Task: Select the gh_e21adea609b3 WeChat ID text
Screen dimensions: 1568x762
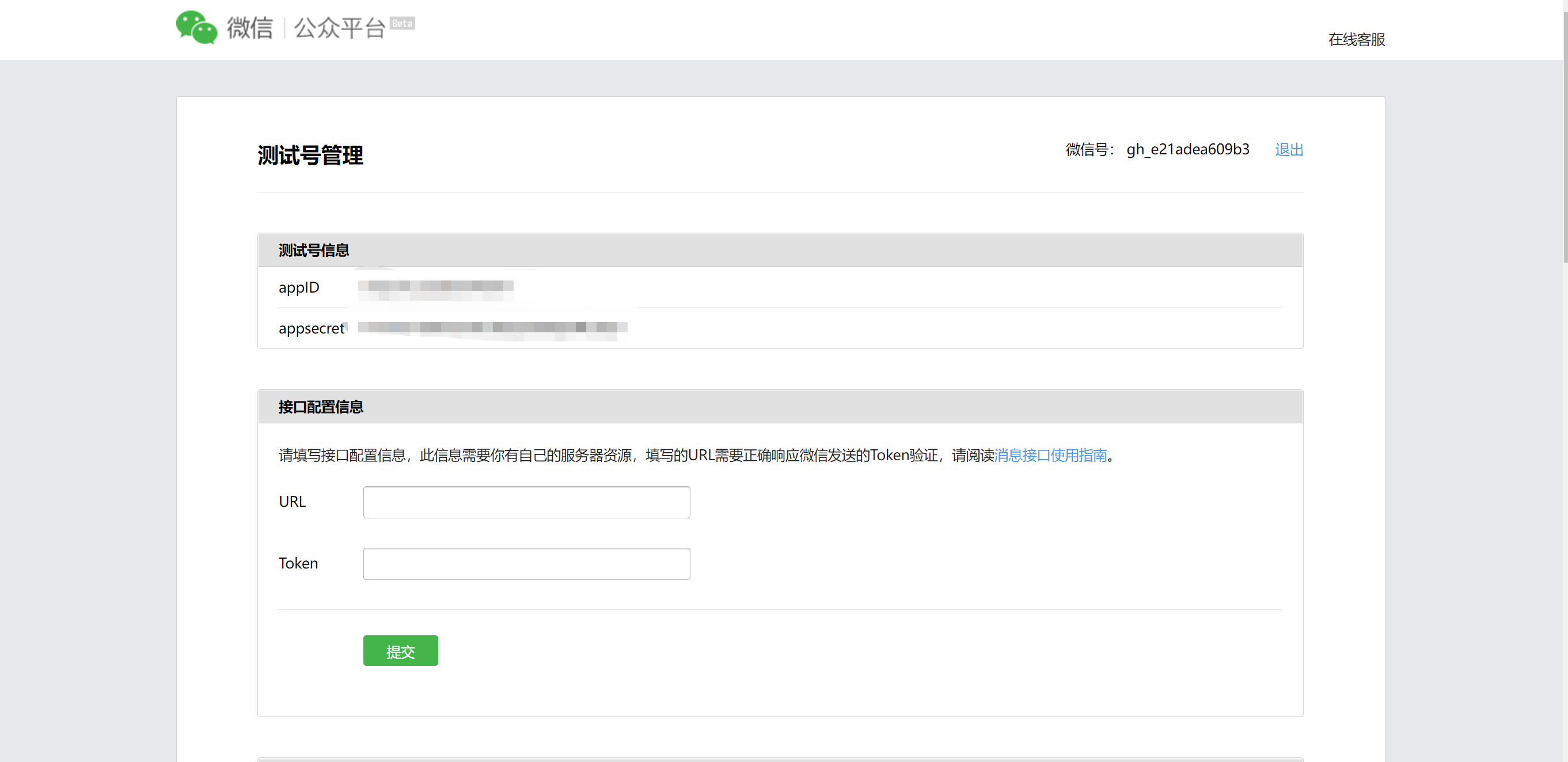Action: point(1187,150)
